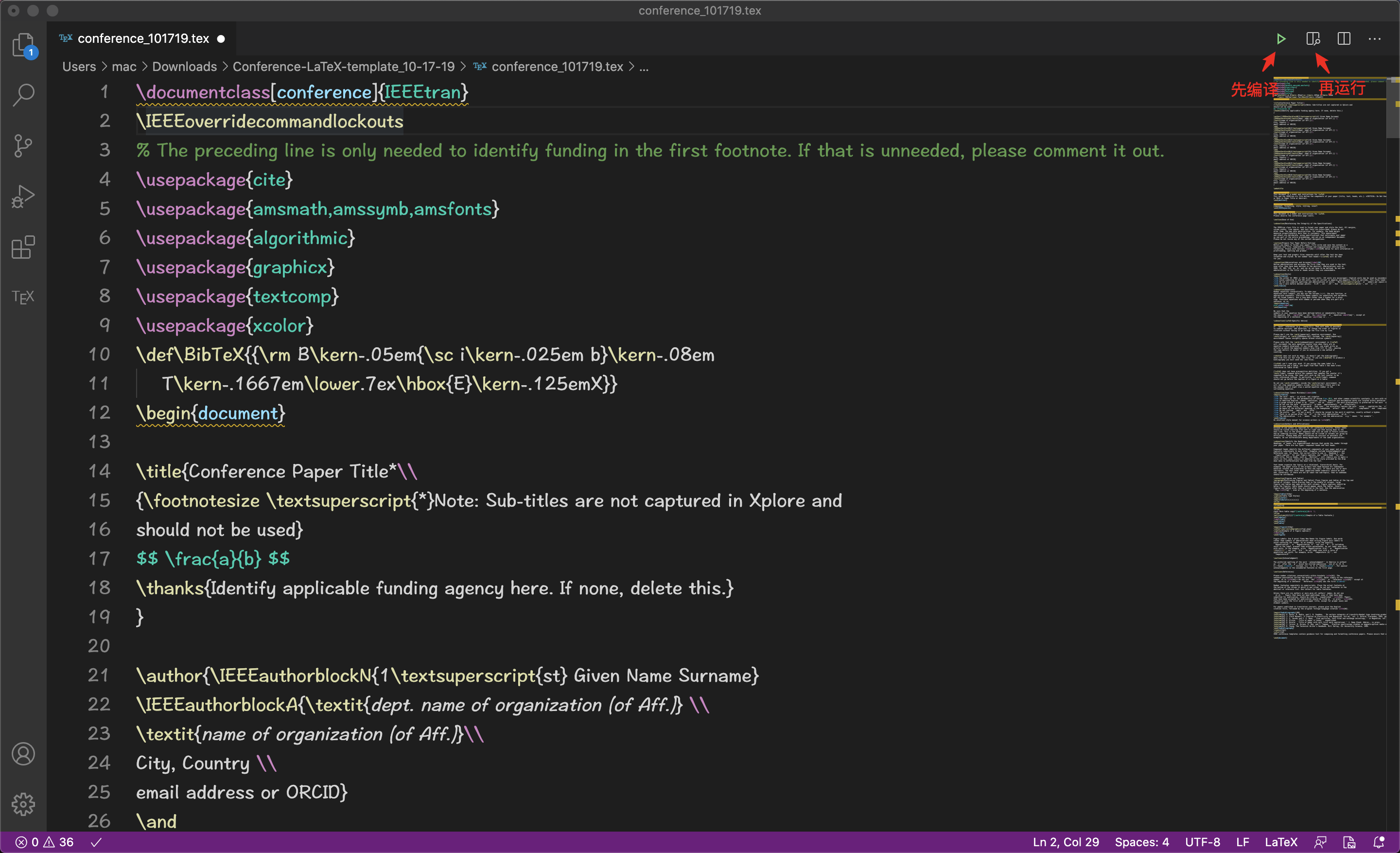Open the notifications bell
This screenshot has width=1400, height=853.
coord(1380,842)
